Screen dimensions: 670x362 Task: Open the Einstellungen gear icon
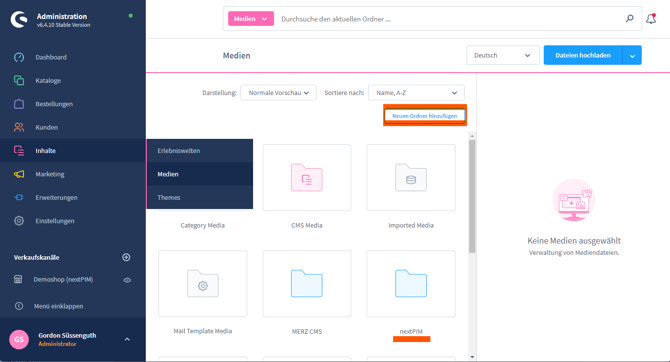[x=19, y=221]
